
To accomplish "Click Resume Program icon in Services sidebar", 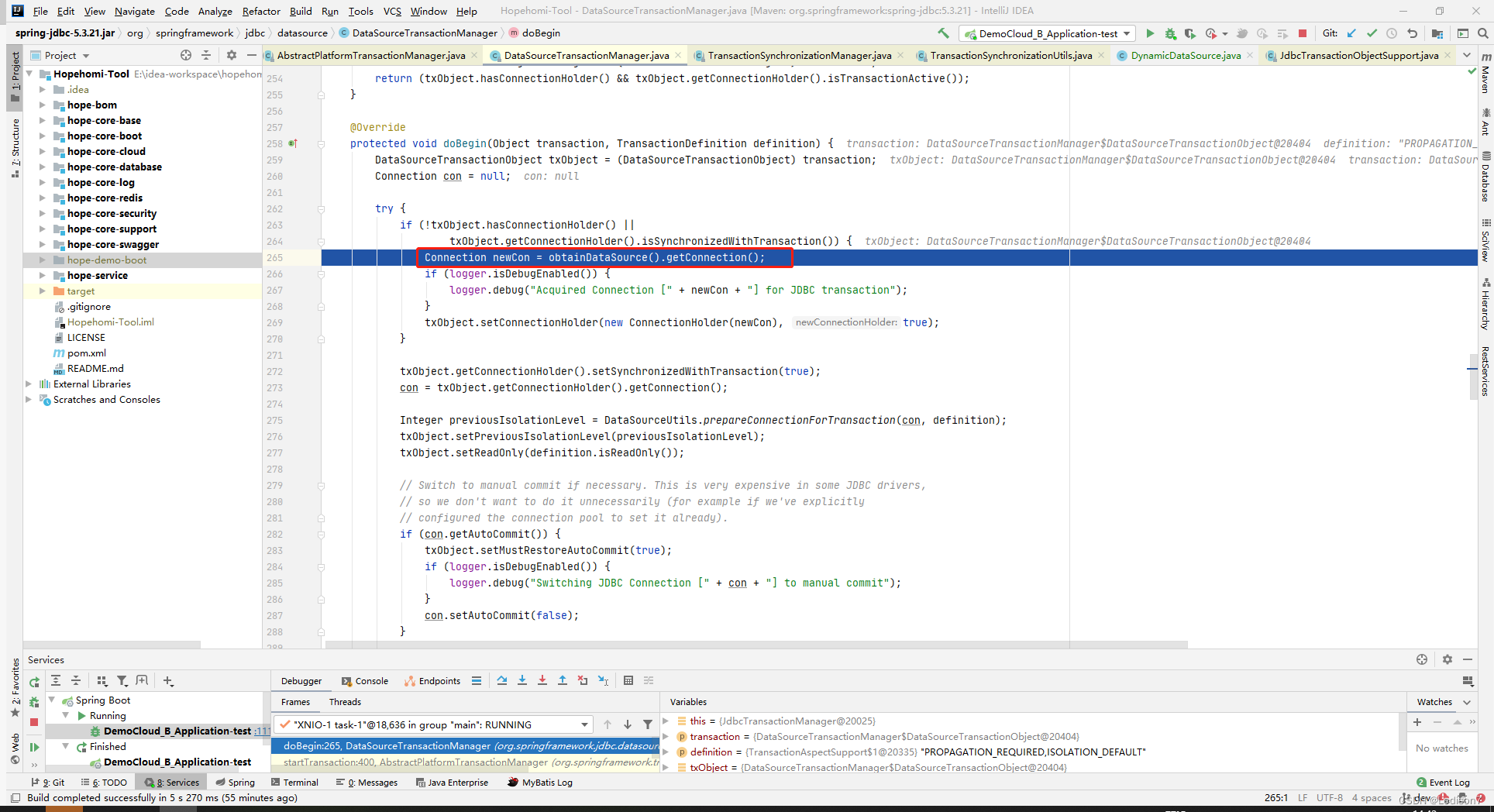I will coord(34,747).
